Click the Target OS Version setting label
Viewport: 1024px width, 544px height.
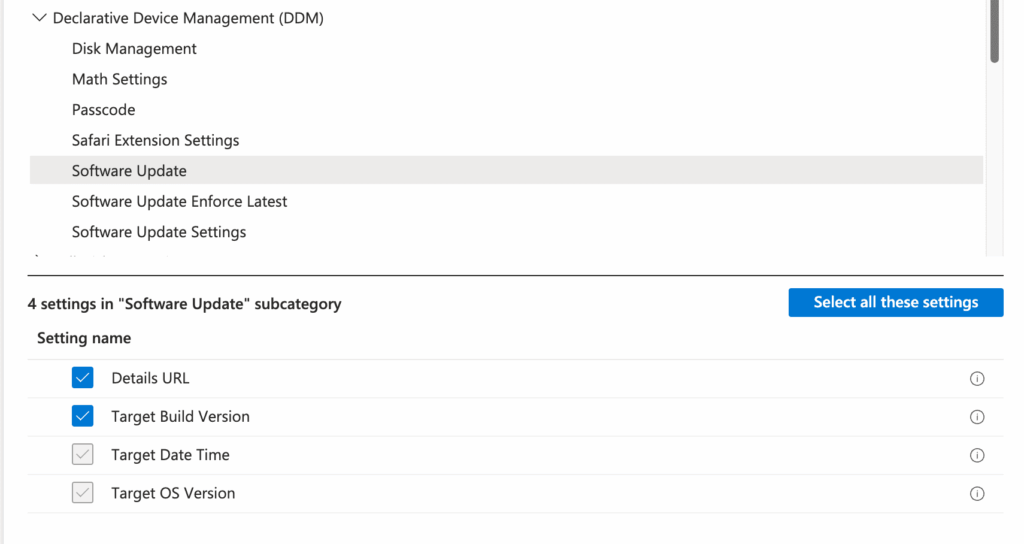pyautogui.click(x=173, y=493)
